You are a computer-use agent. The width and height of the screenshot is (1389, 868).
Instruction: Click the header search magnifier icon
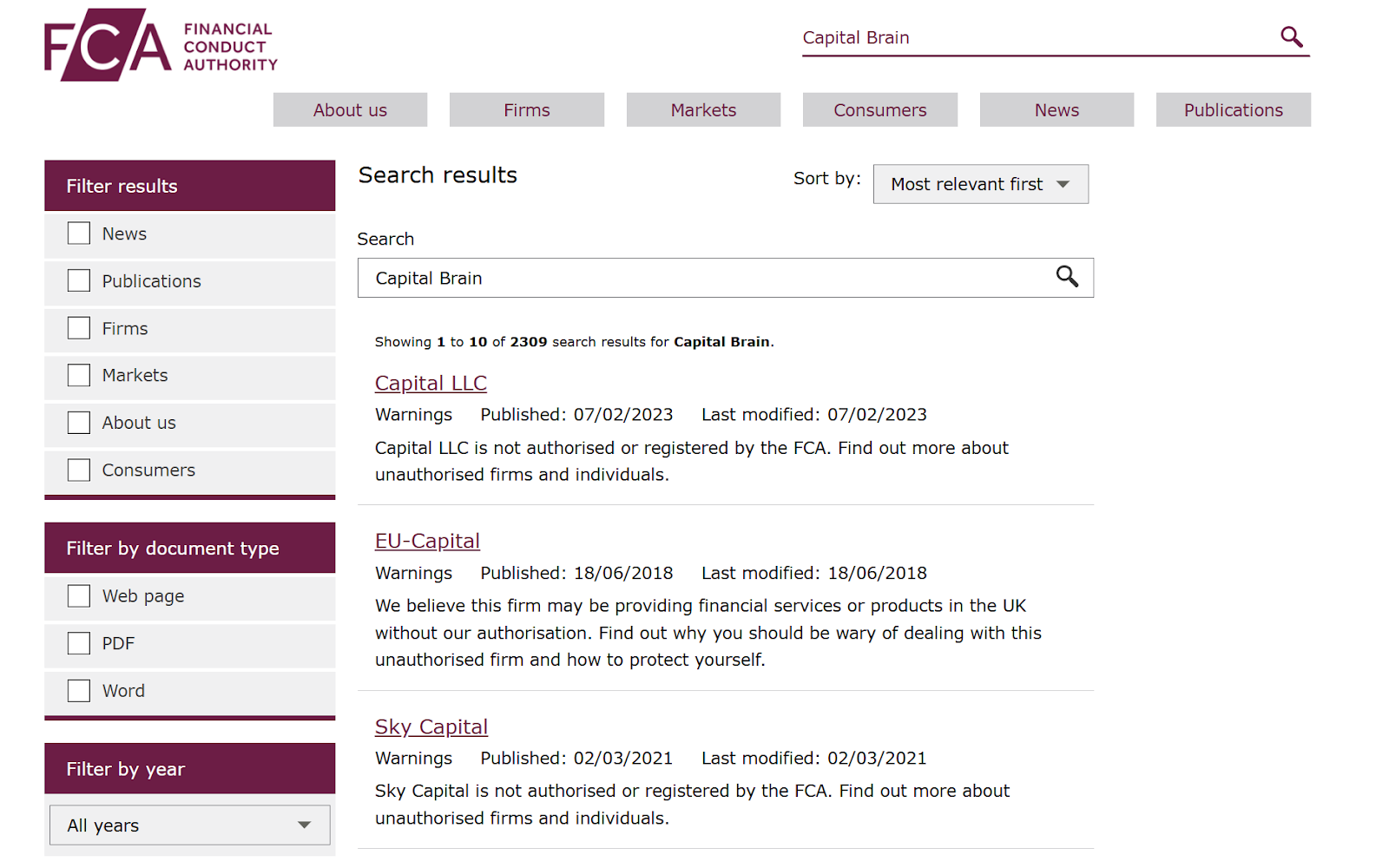[x=1291, y=36]
